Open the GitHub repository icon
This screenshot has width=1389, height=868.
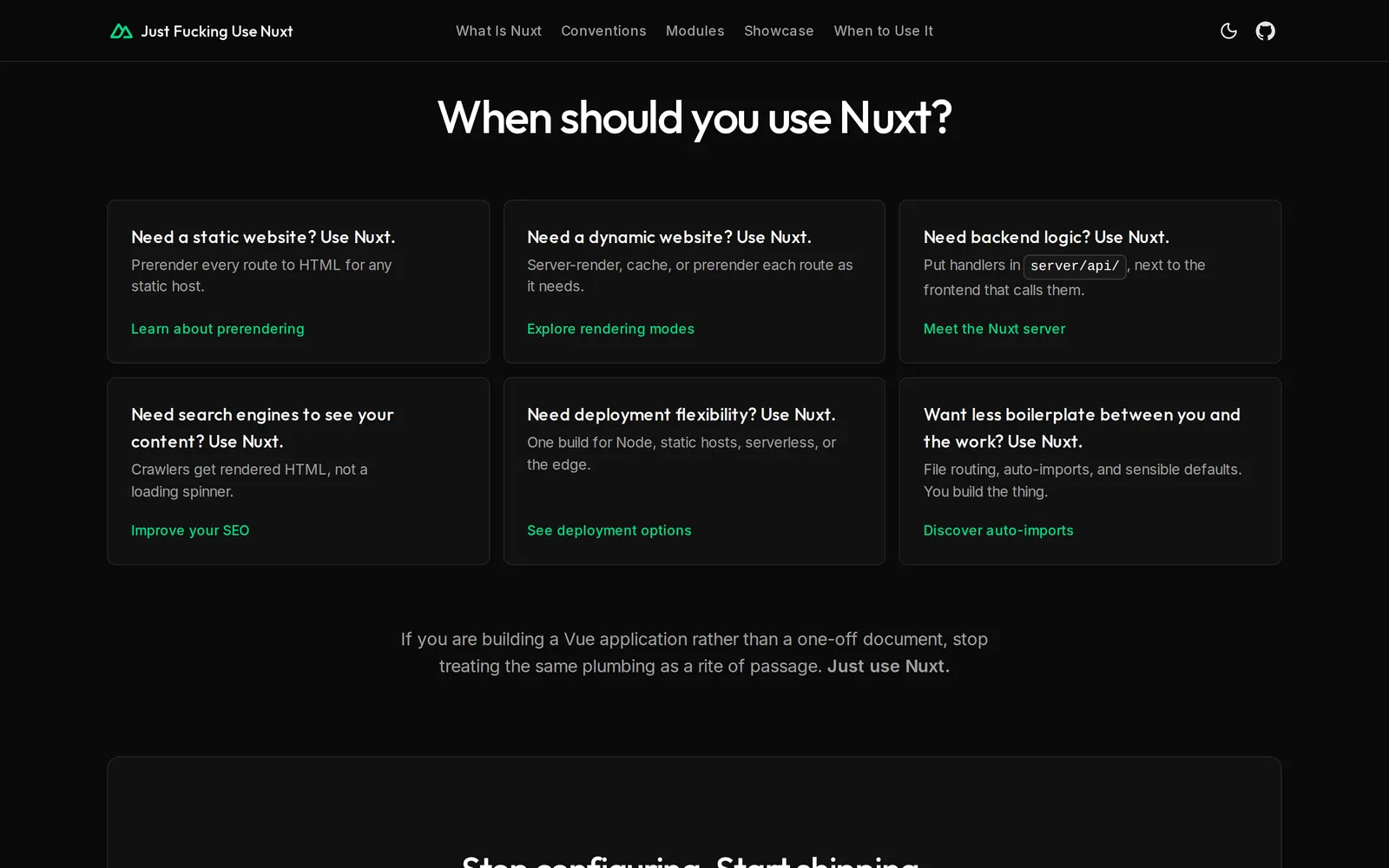click(1266, 31)
